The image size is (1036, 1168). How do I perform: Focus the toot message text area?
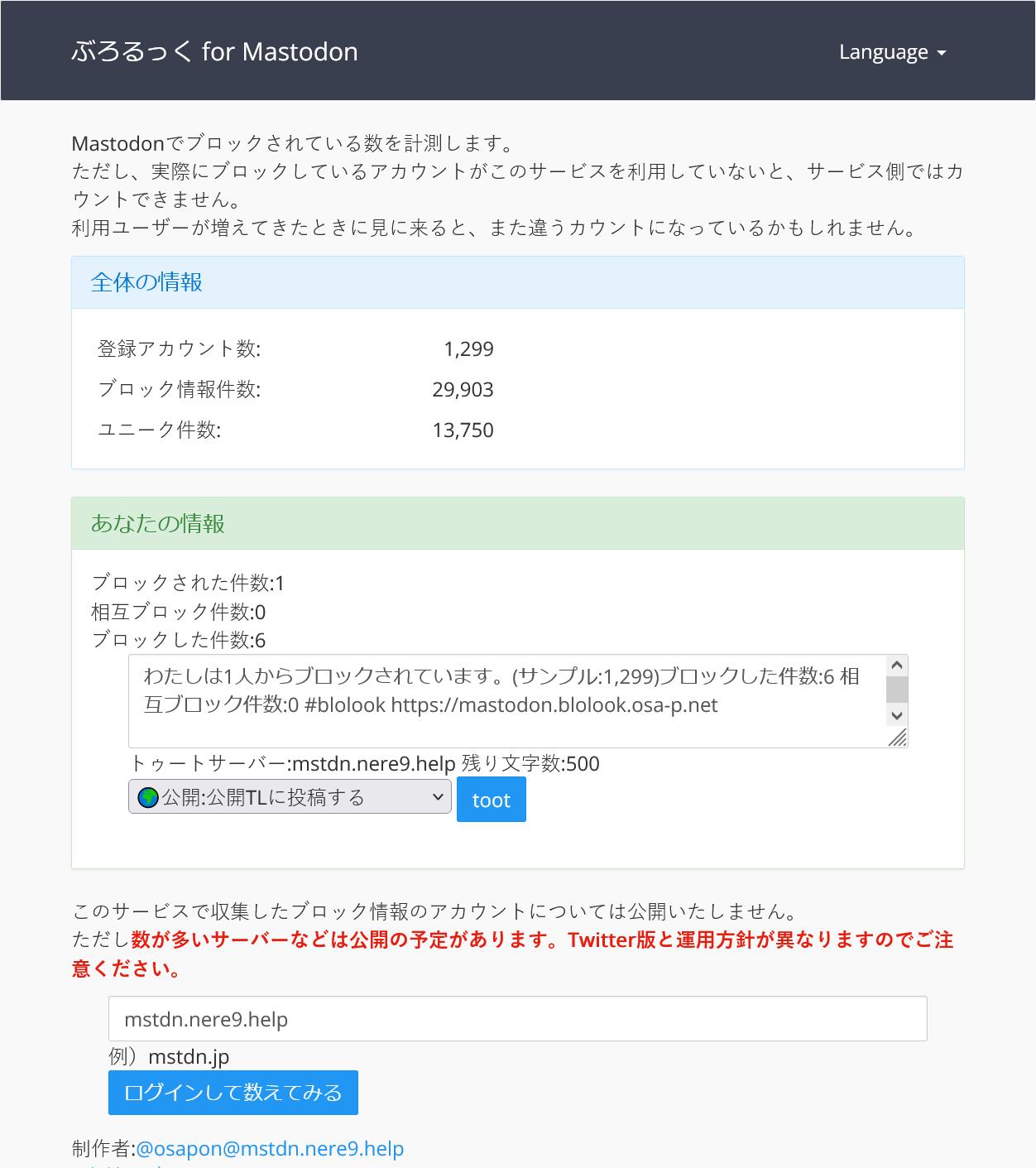tap(506, 700)
